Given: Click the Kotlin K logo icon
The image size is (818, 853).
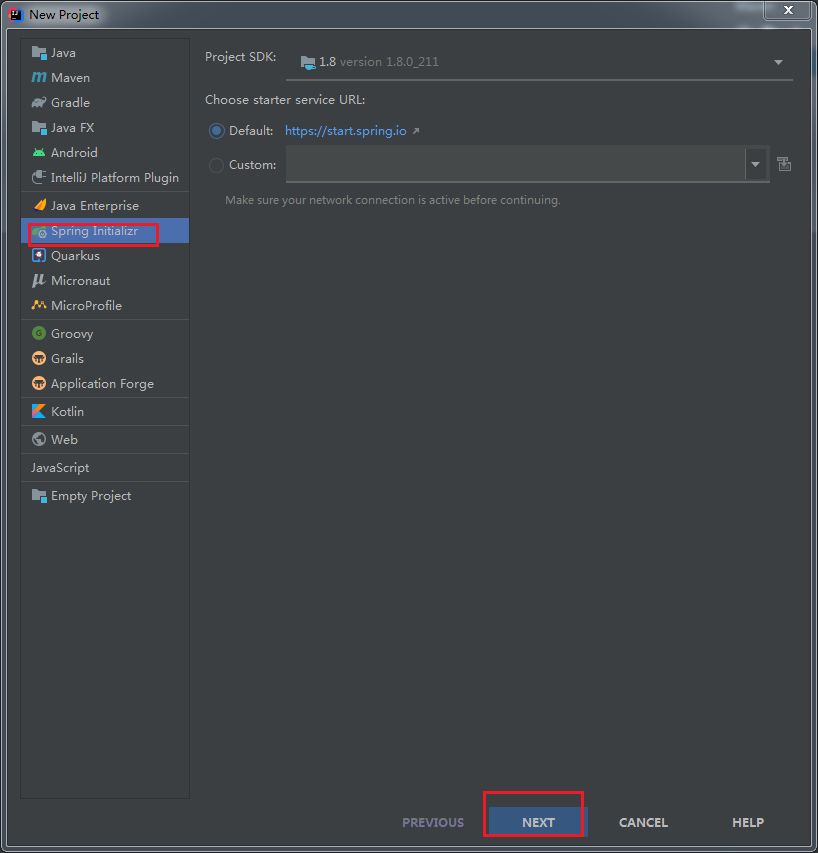Looking at the screenshot, I should click(x=39, y=411).
